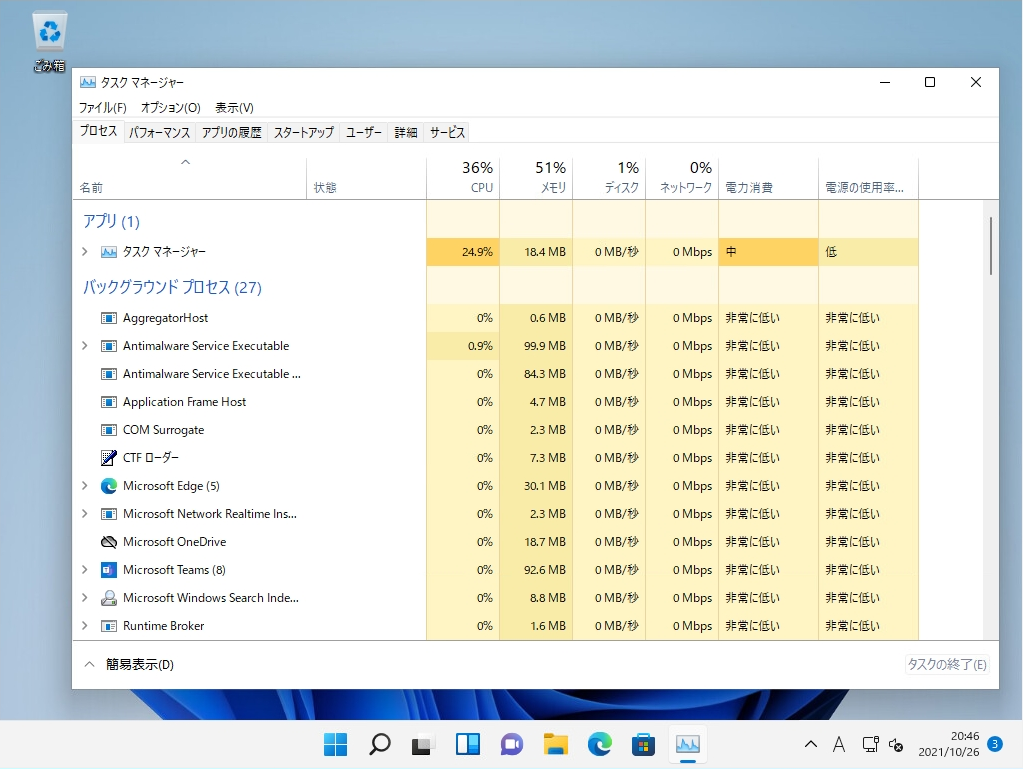Click the 24.9% CPU value cell
1023x769 pixels.
[x=463, y=252]
